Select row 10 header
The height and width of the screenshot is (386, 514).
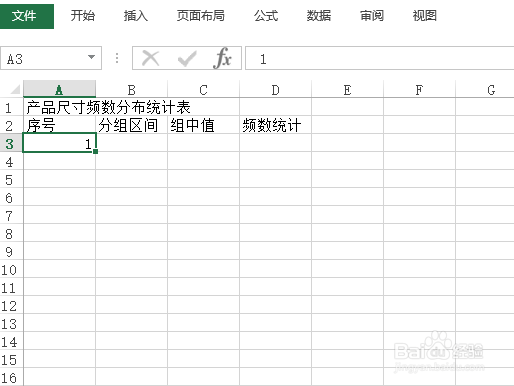(11, 269)
